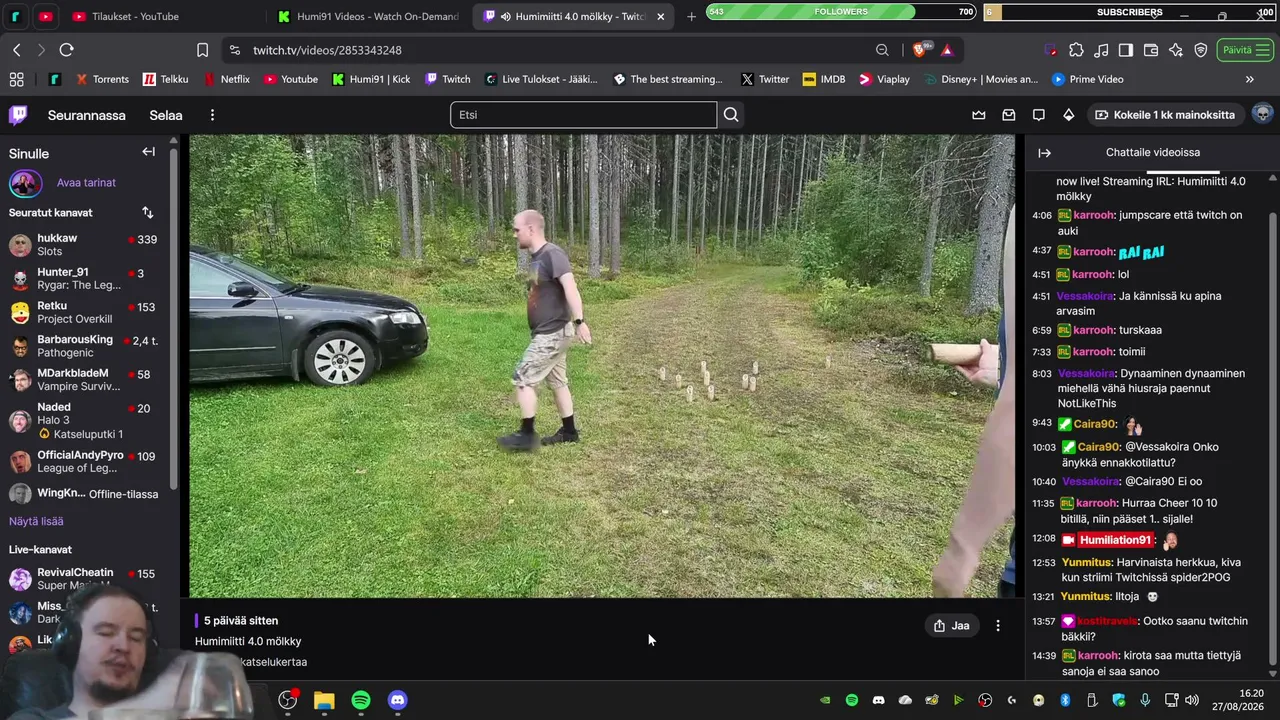Open the media control music note icon
This screenshot has width=1280, height=720.
(1101, 50)
